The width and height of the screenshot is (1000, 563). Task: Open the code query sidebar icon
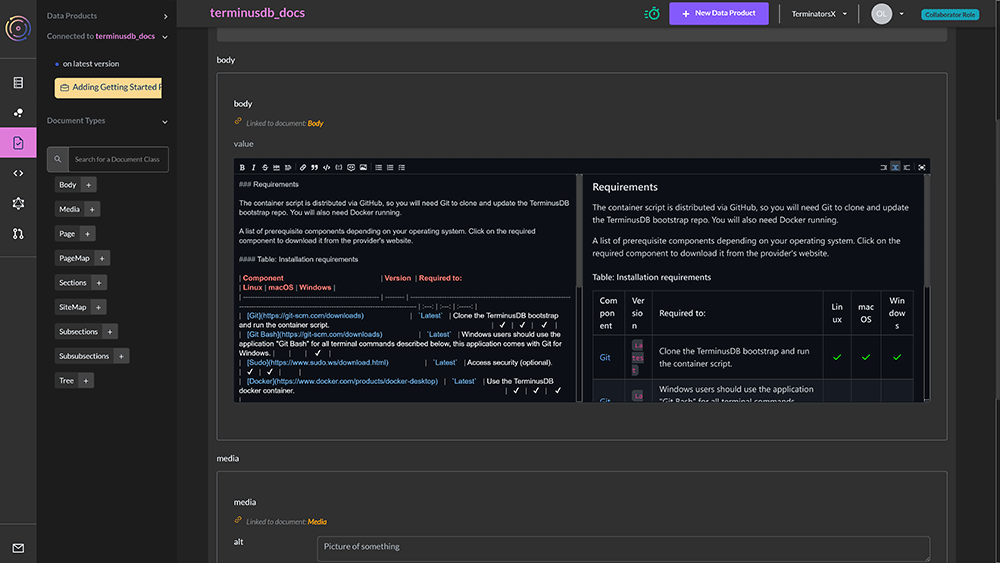[18, 173]
